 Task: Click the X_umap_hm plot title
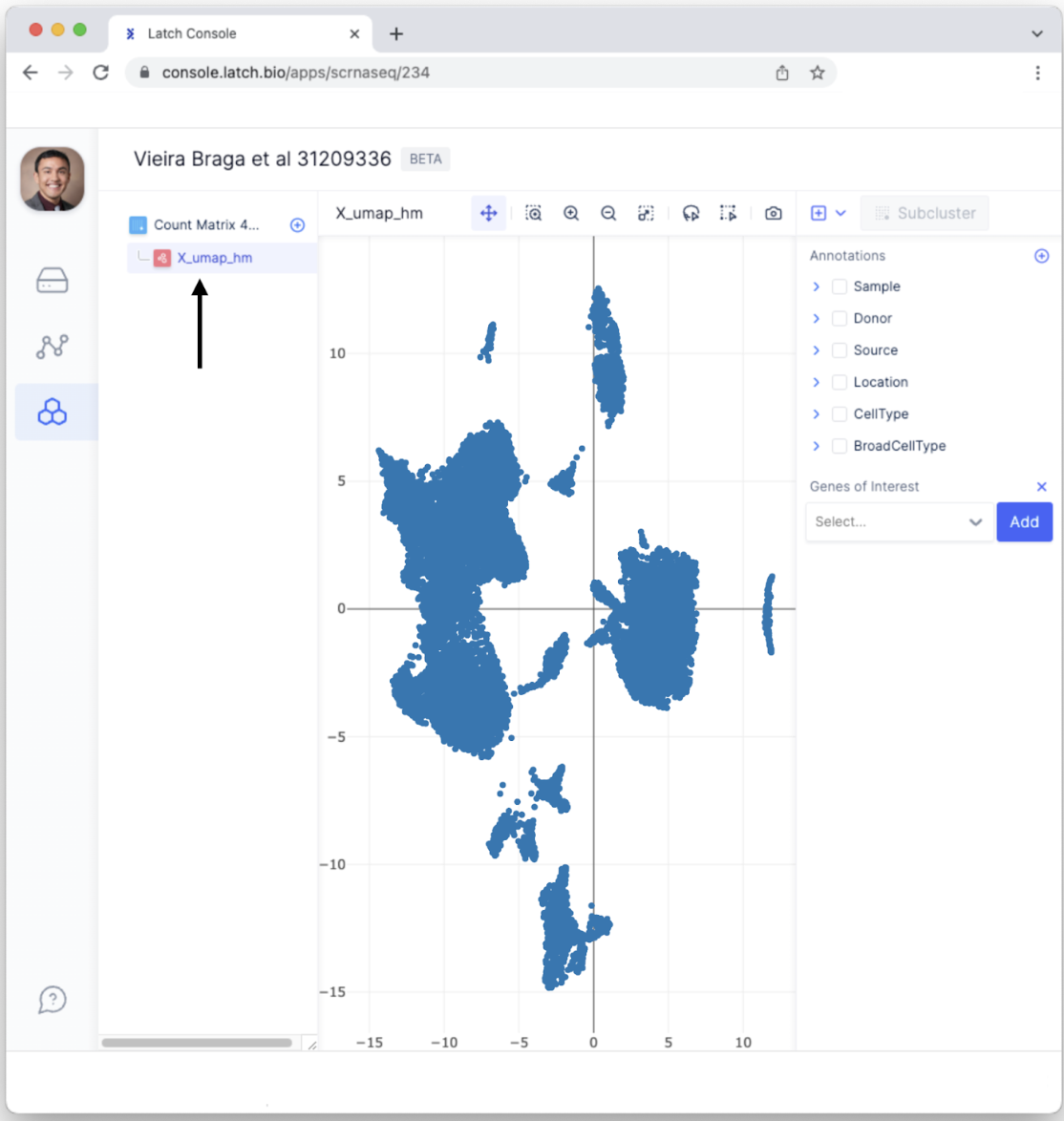point(379,213)
